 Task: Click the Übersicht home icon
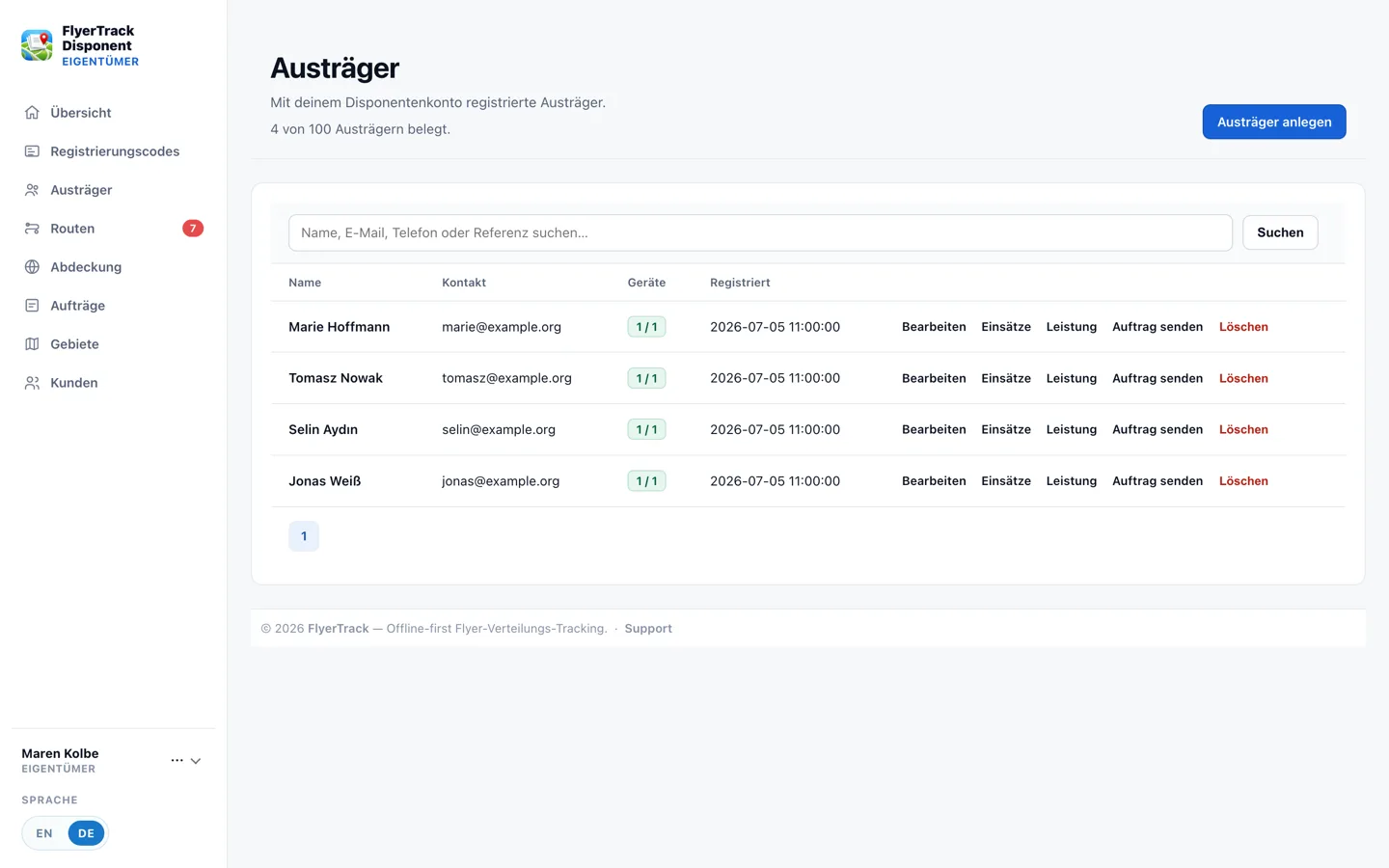pyautogui.click(x=32, y=113)
